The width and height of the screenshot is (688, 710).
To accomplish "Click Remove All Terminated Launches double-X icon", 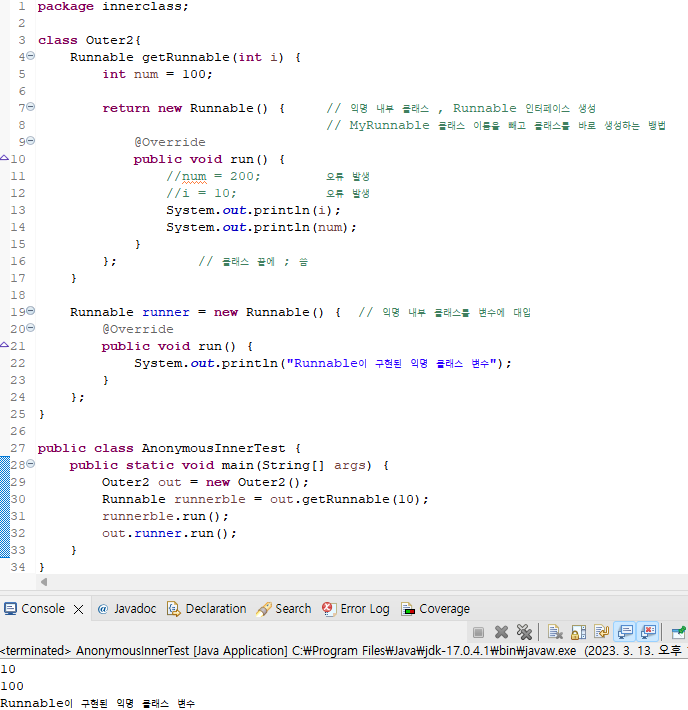I will pyautogui.click(x=524, y=632).
